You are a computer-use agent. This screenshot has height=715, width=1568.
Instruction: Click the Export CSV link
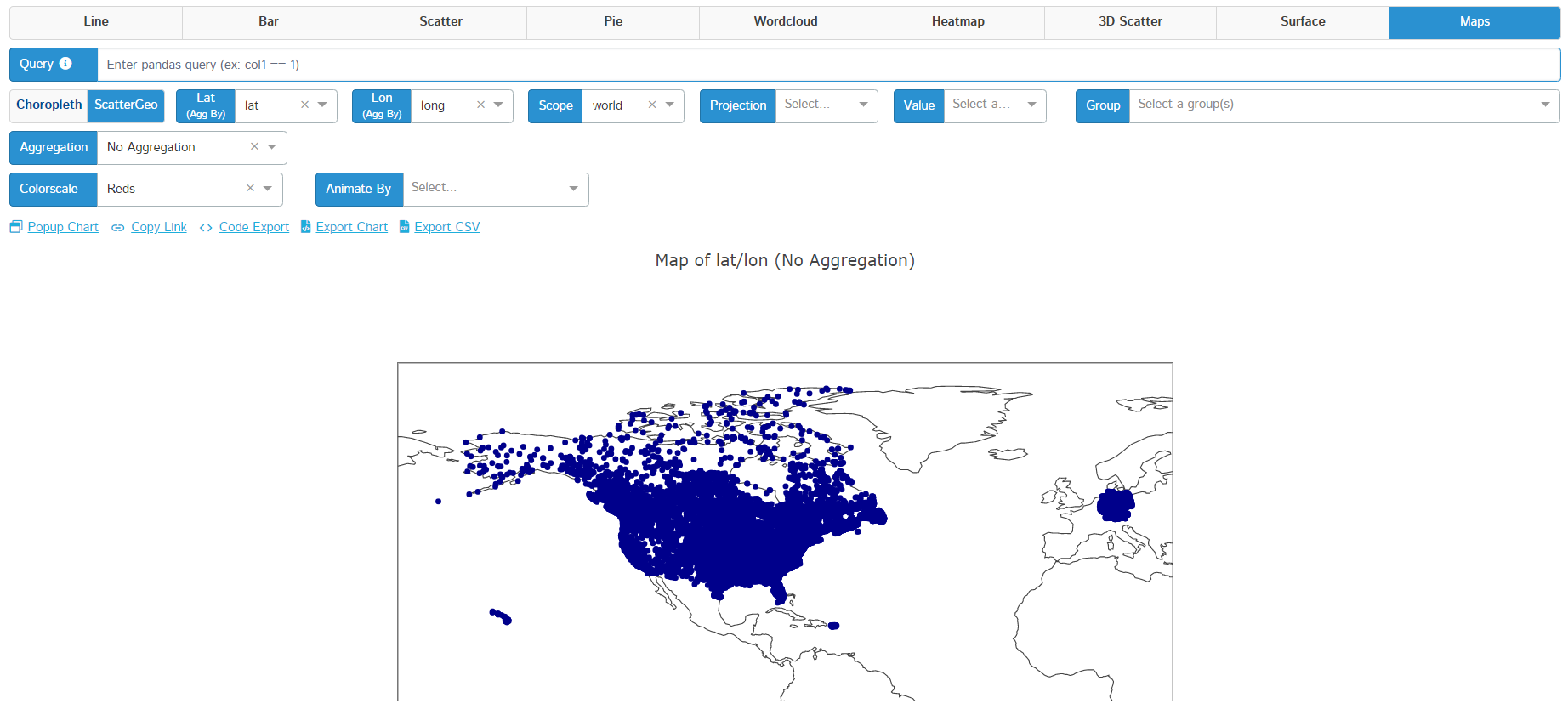tap(446, 227)
